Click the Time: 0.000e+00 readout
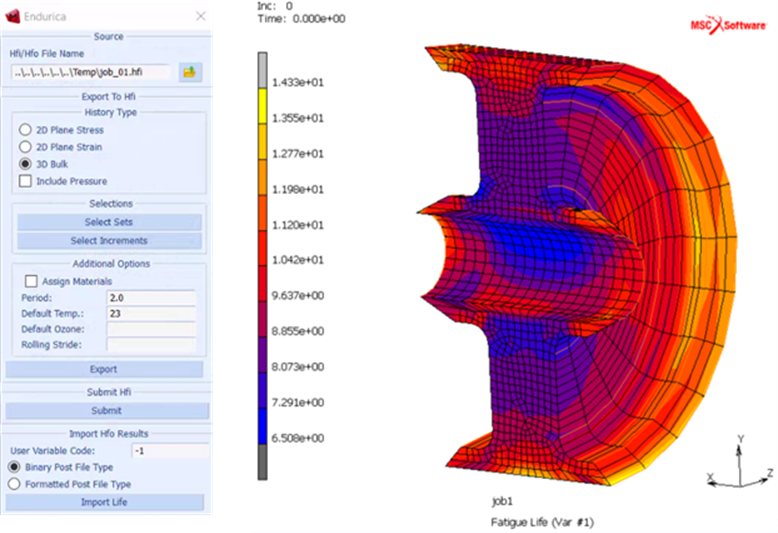The height and width of the screenshot is (533, 778). coord(301,19)
